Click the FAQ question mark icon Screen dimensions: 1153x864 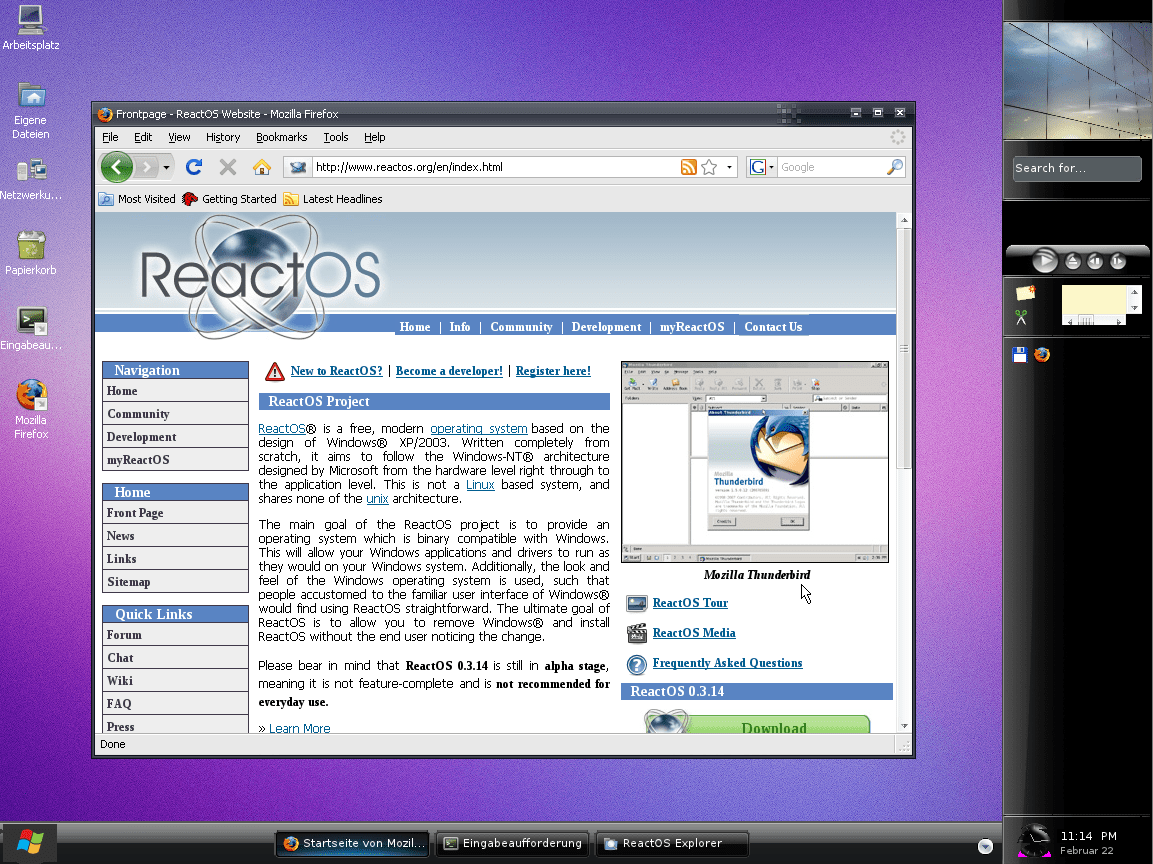pos(637,664)
